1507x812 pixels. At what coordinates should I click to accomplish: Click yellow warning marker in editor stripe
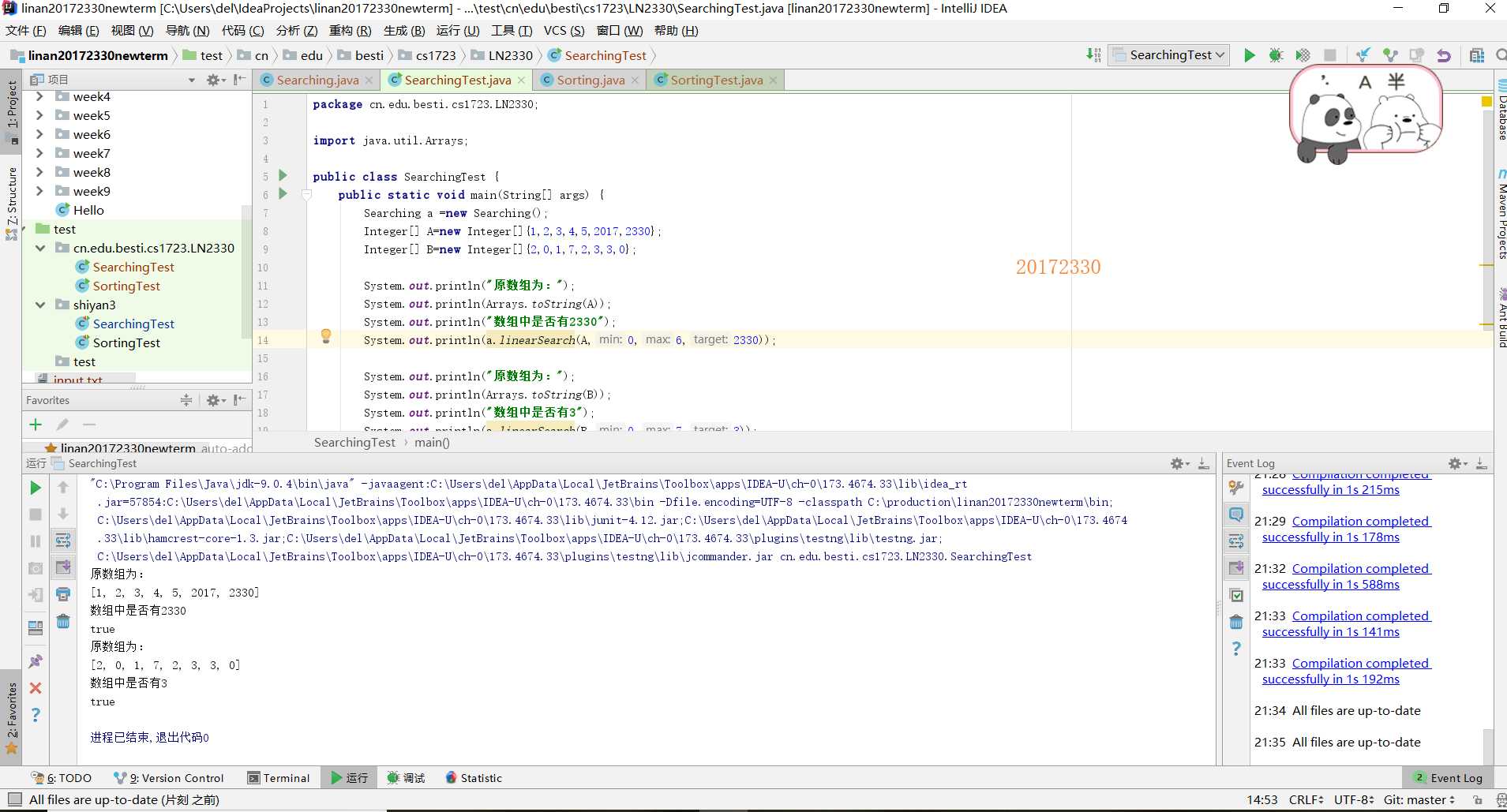click(x=1486, y=101)
